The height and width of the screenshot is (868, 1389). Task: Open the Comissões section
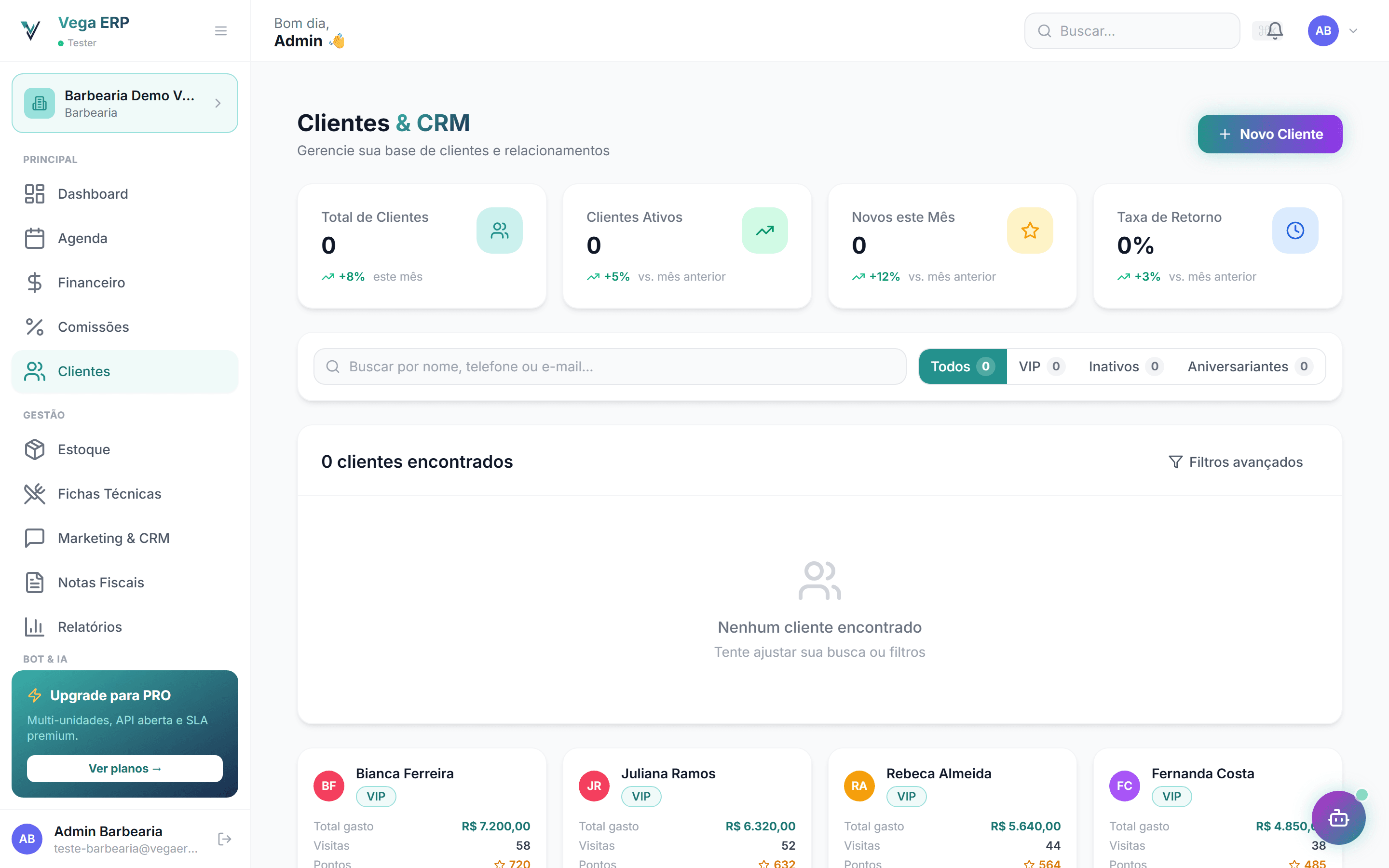click(93, 326)
